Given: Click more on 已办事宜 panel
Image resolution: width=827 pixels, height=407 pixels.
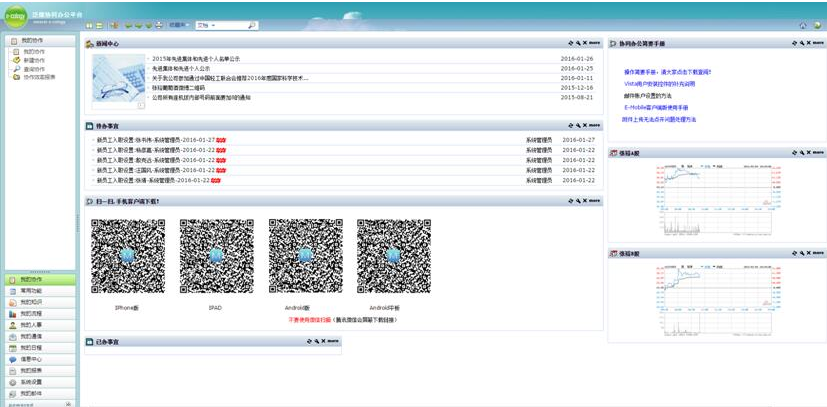Looking at the screenshot, I should pos(333,341).
